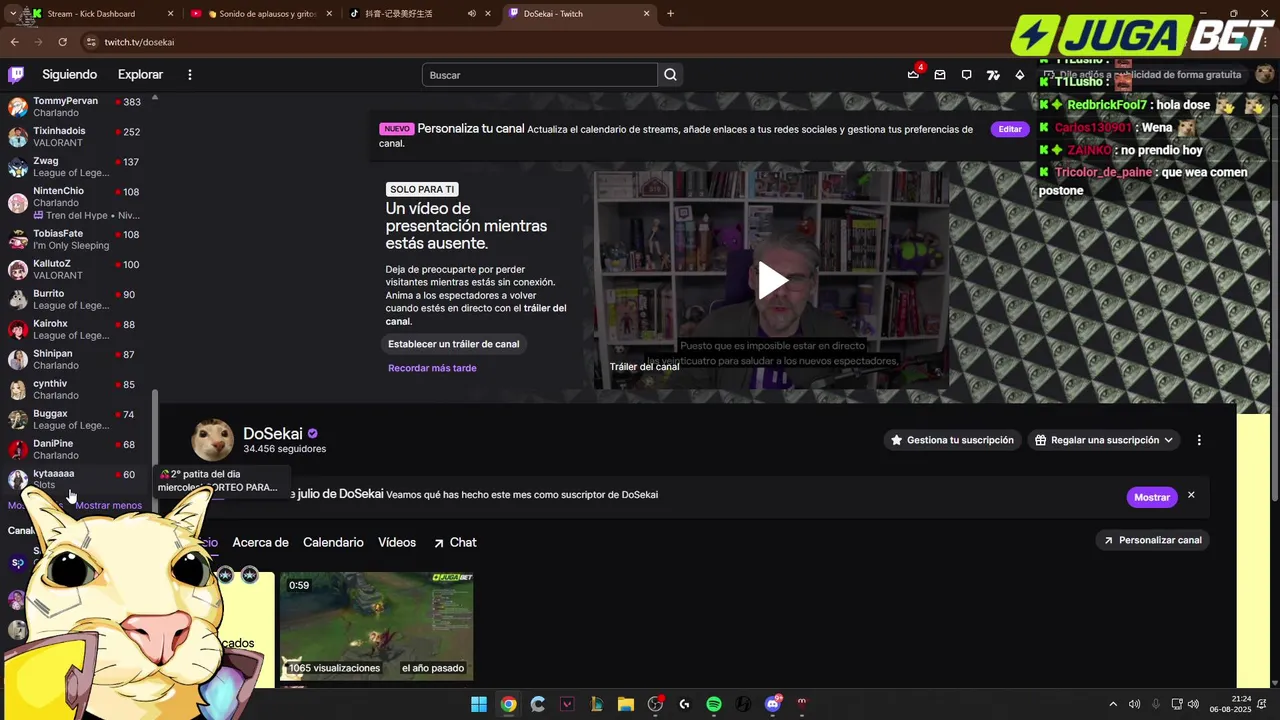Go to Explorar page

coord(140,75)
